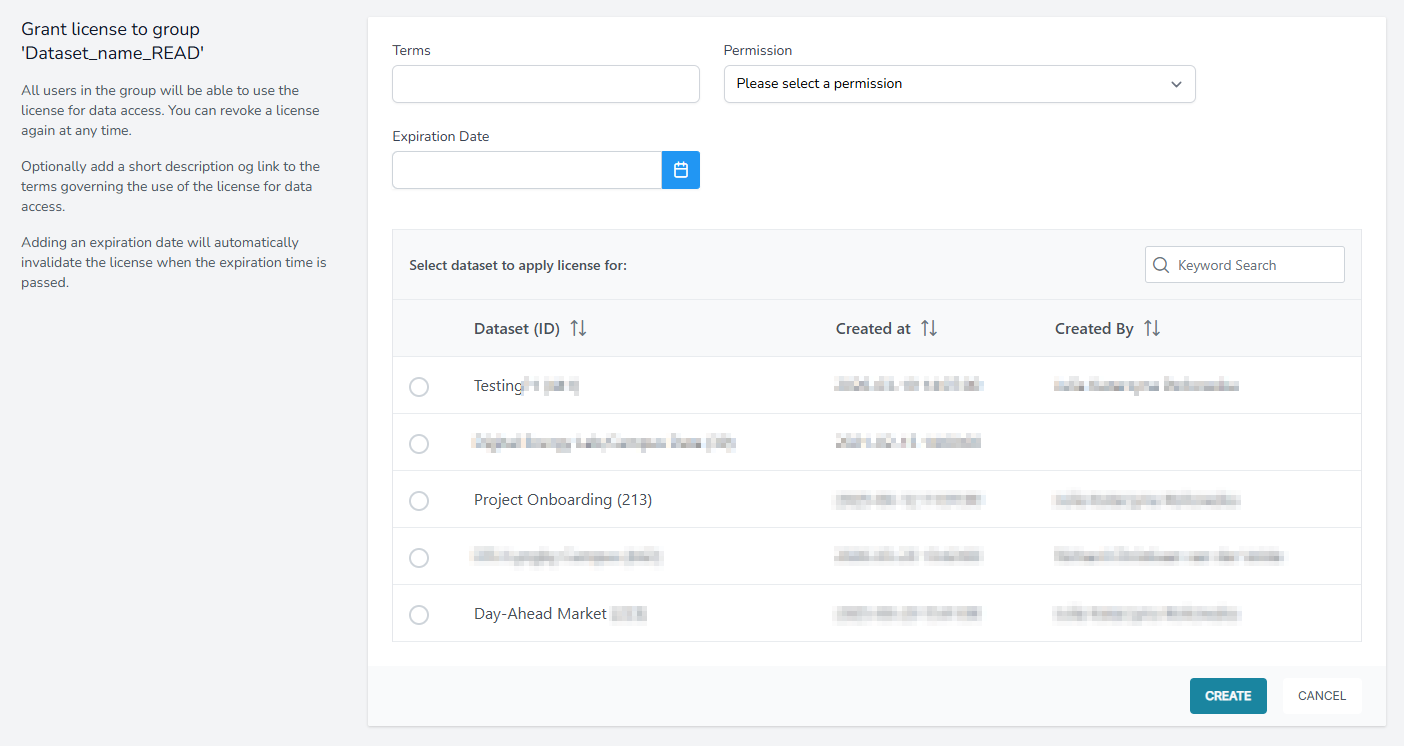
Task: Sort by Dataset (ID) column arrows
Action: pos(578,329)
